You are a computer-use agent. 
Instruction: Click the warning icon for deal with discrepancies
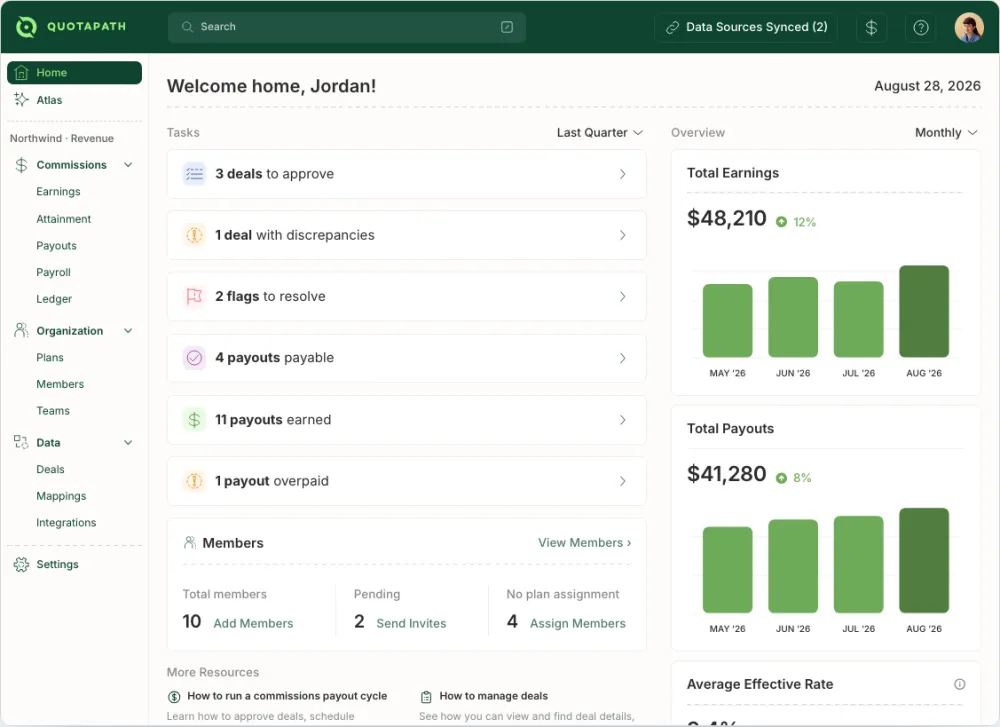[195, 235]
